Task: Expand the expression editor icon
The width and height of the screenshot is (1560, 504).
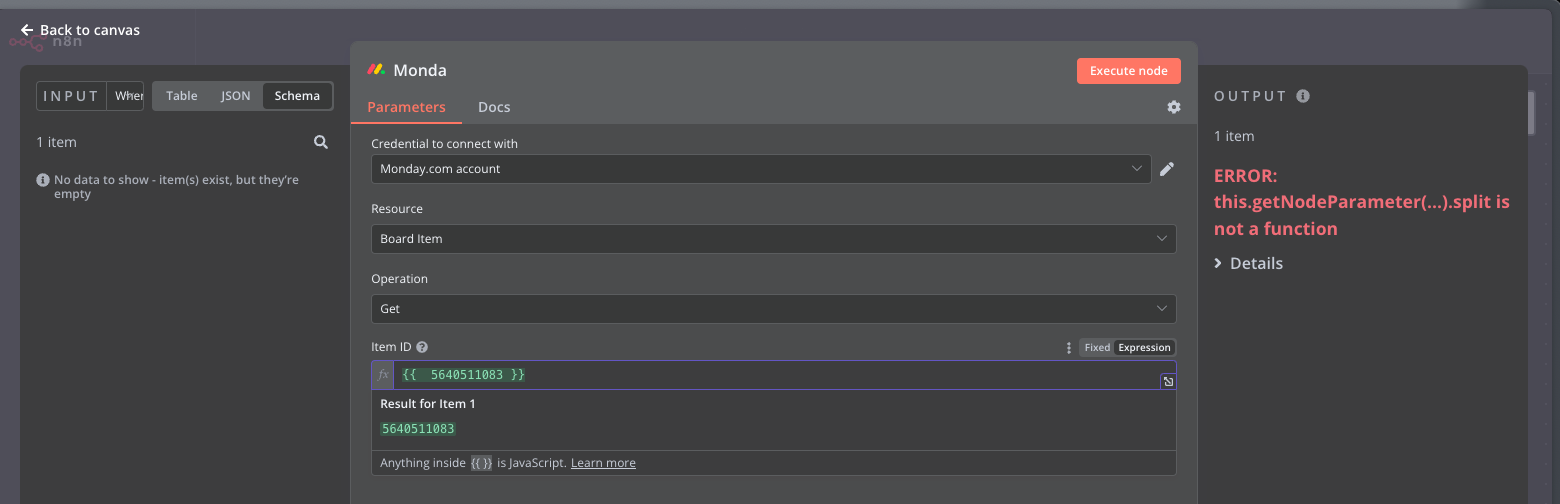Action: click(1168, 382)
